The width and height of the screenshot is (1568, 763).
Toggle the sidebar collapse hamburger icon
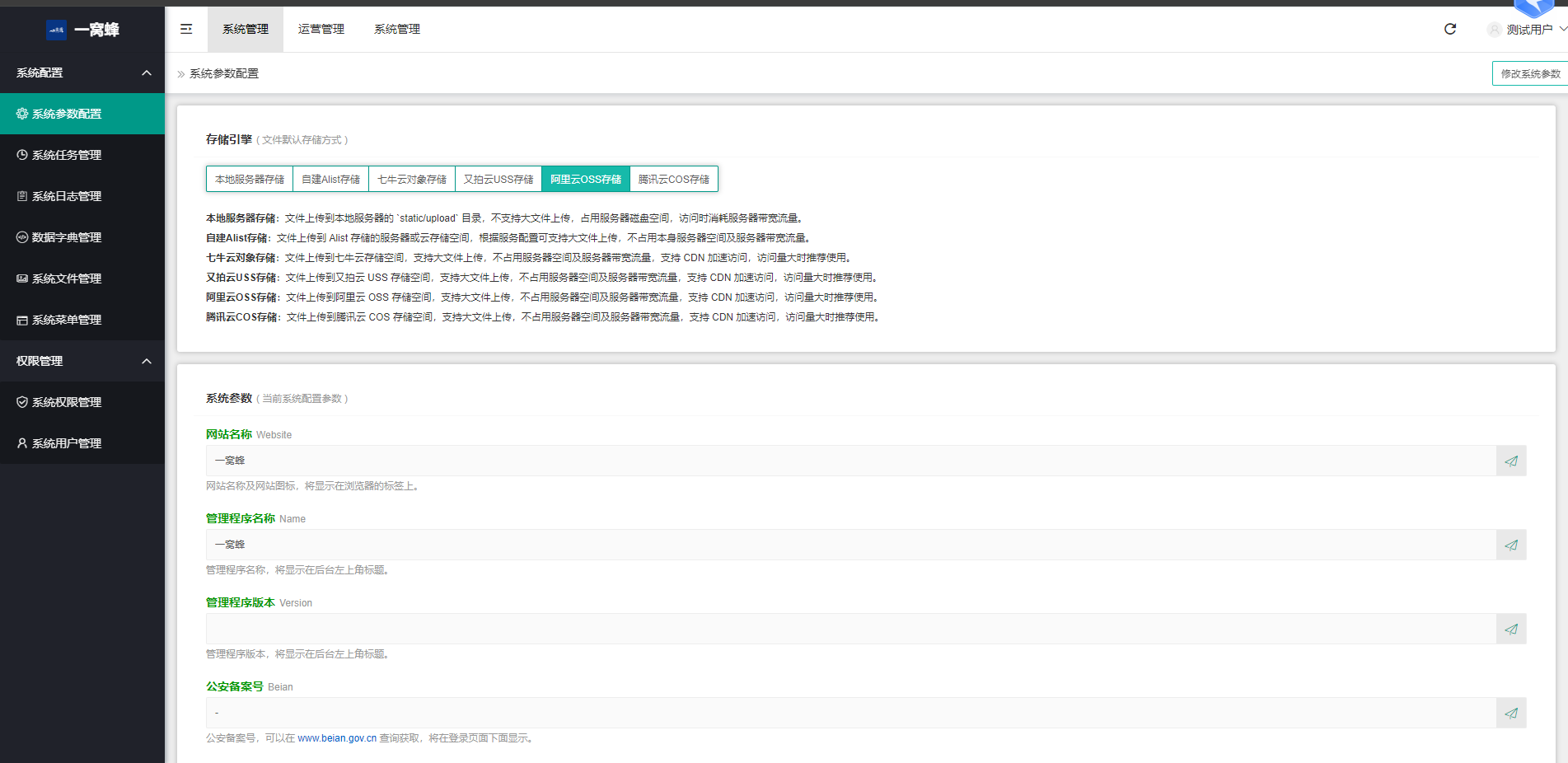tap(186, 29)
